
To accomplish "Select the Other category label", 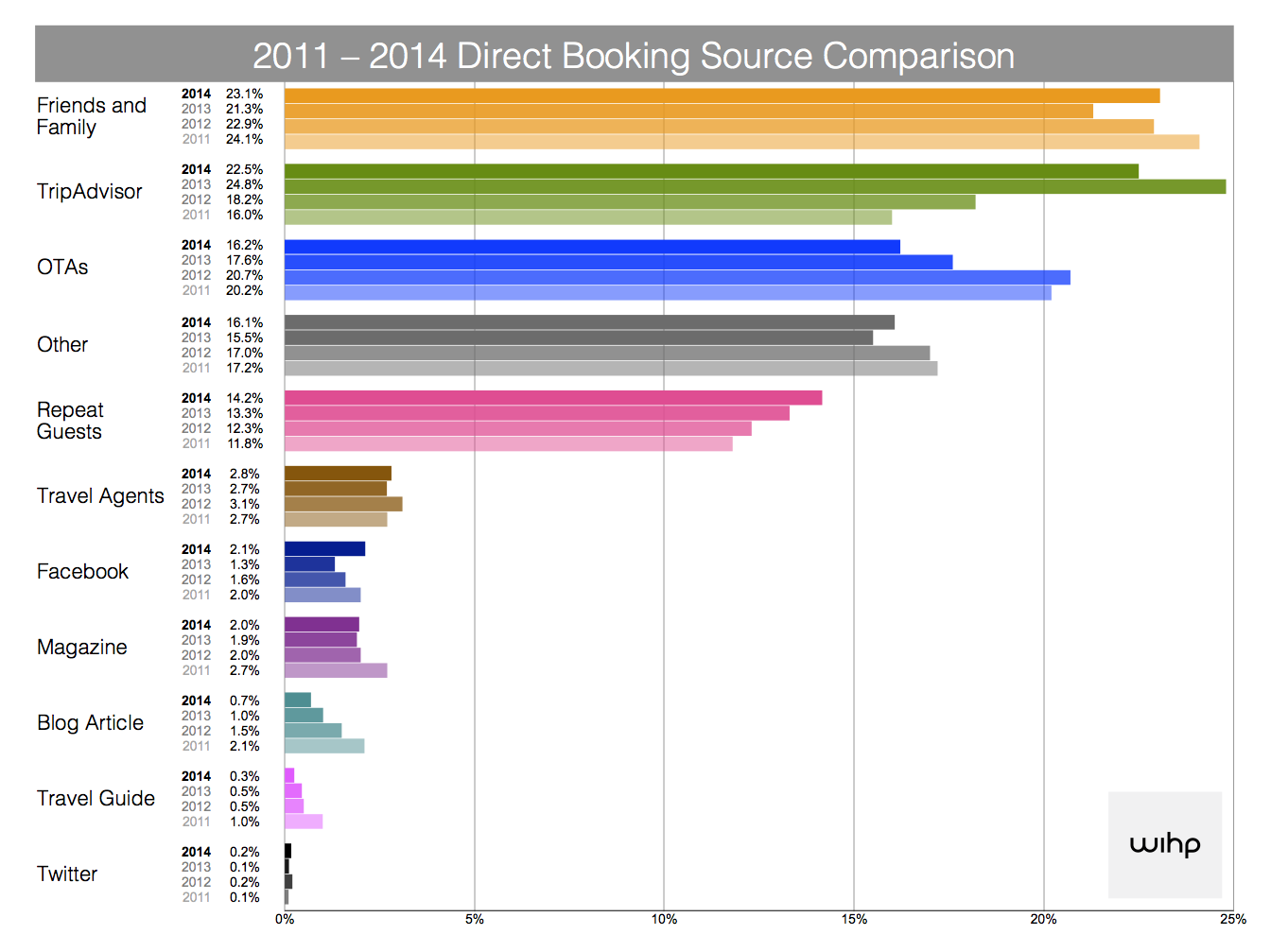I will (62, 345).
